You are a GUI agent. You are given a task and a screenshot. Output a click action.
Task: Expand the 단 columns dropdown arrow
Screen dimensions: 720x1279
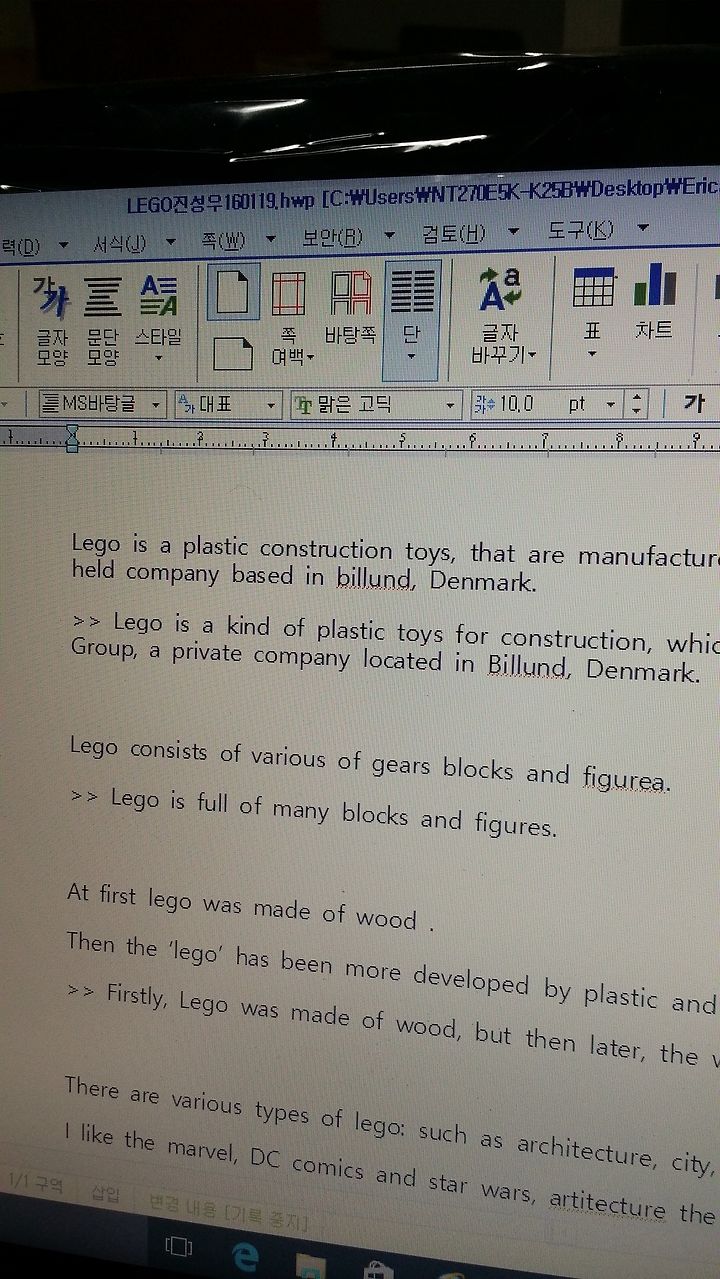[x=411, y=356]
